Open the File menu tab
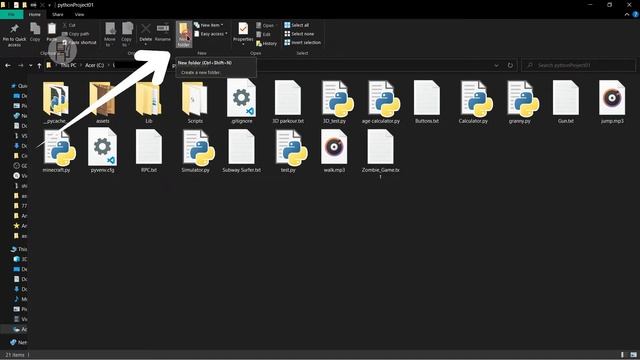Image resolution: width=640 pixels, height=360 pixels. pyautogui.click(x=11, y=14)
